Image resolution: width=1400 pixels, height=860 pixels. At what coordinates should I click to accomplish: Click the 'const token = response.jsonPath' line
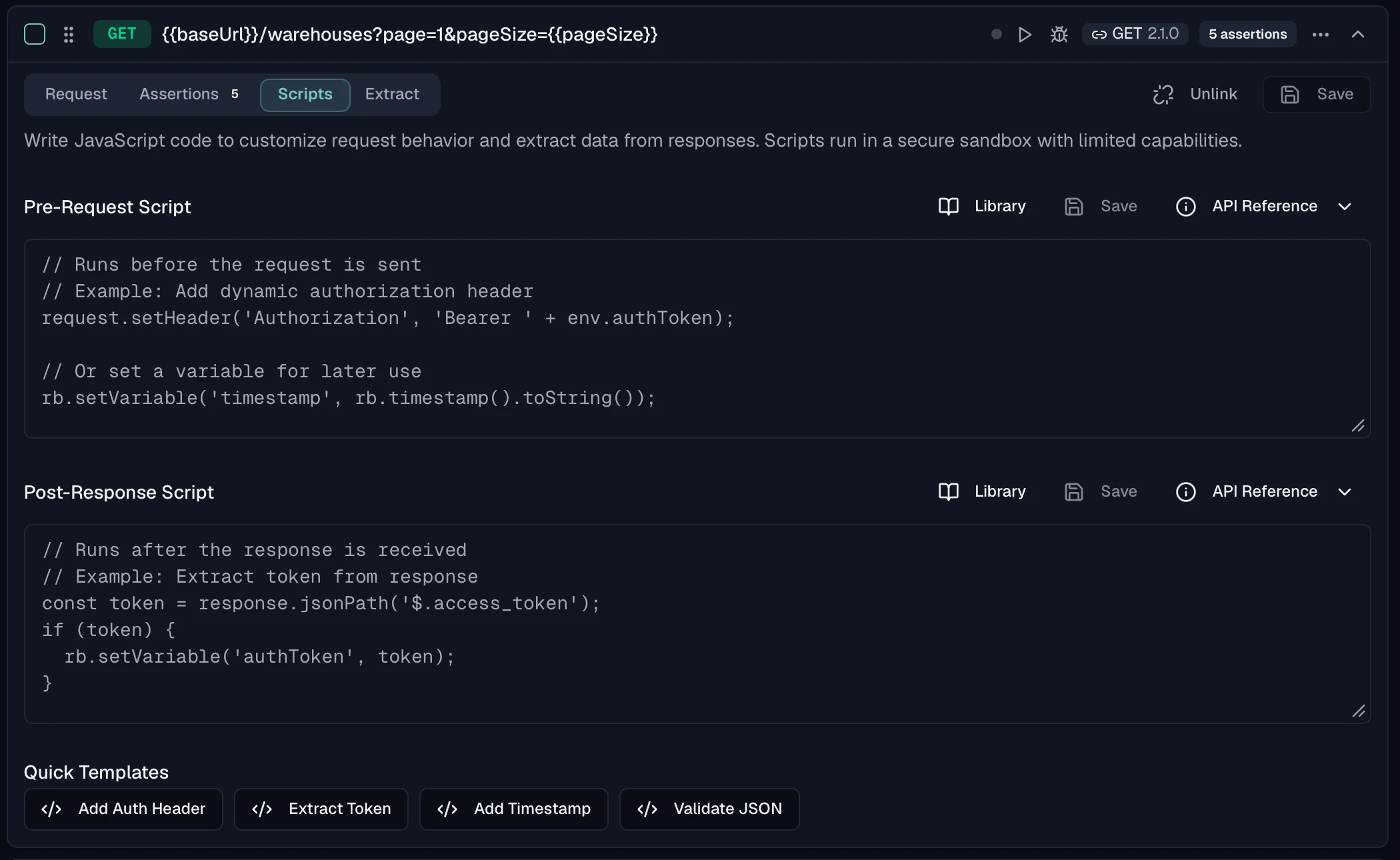click(x=321, y=603)
